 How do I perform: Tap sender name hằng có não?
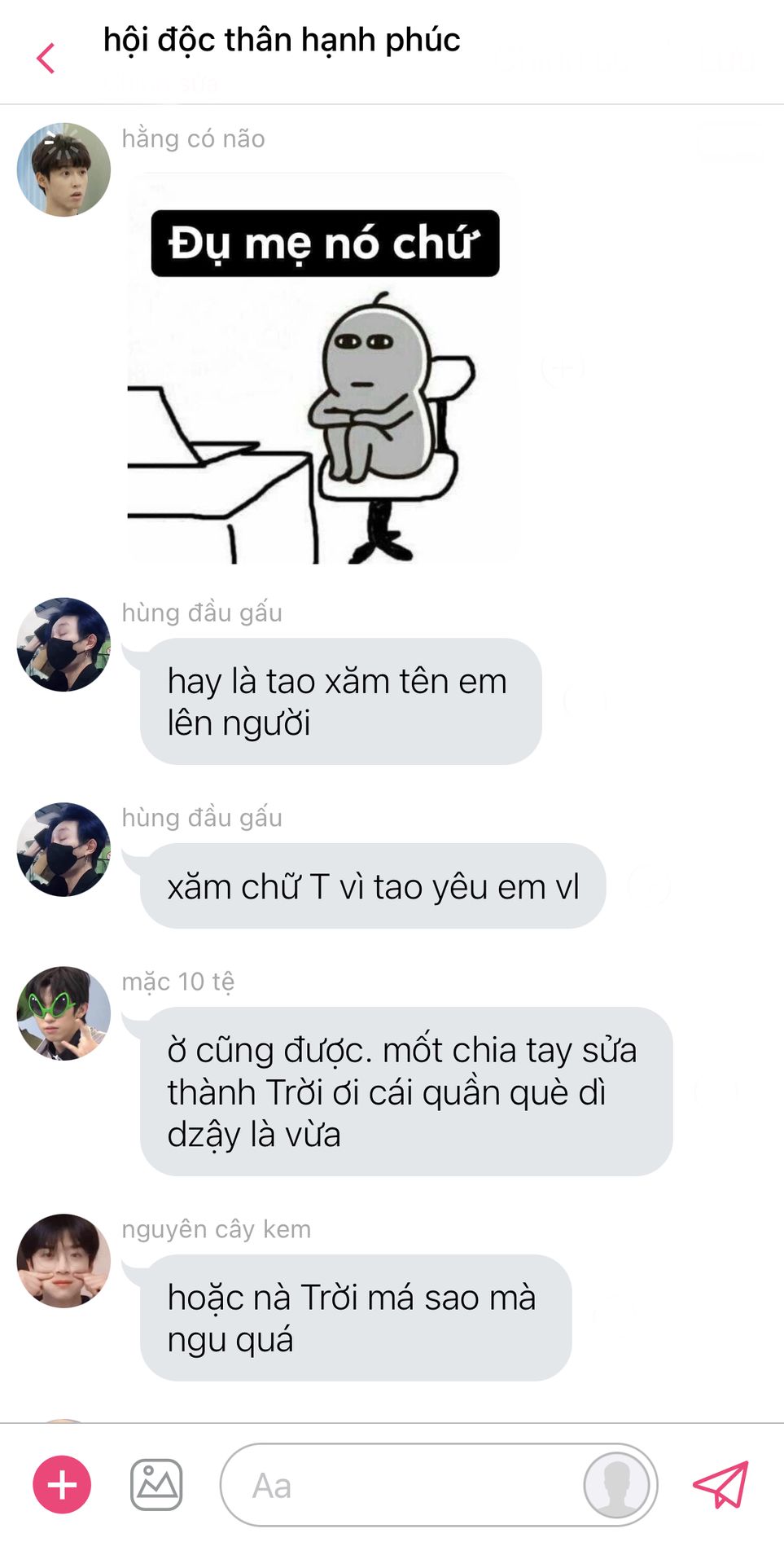click(194, 138)
